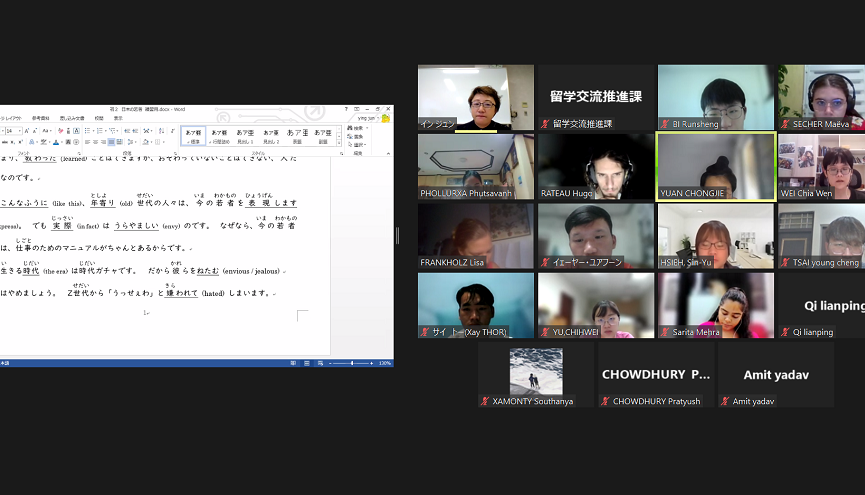865x495 pixels.
Task: Select YUAN CHONGJIE's highlighted video tile
Action: [715, 166]
